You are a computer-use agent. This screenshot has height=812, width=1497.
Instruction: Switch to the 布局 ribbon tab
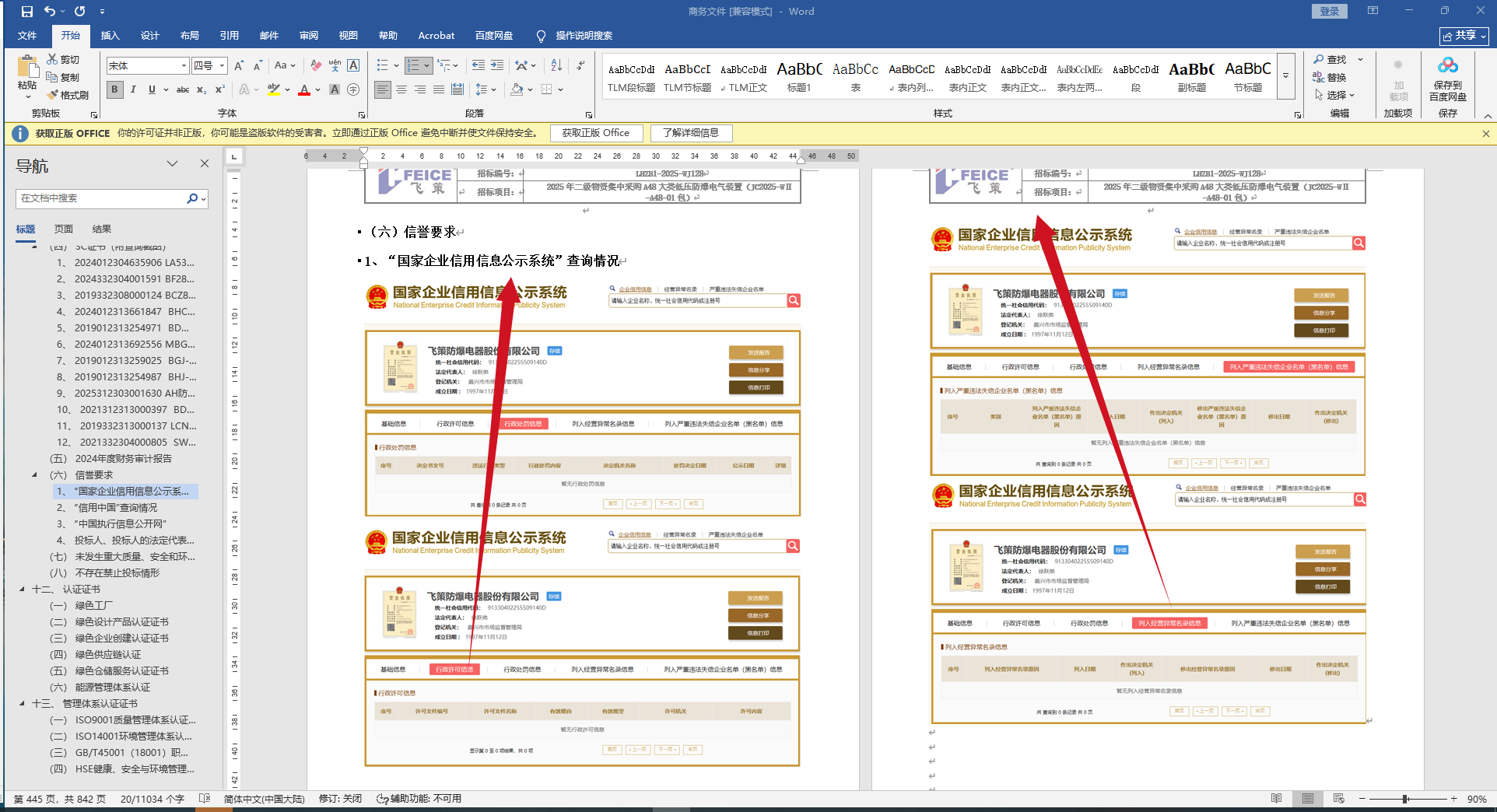coord(190,36)
